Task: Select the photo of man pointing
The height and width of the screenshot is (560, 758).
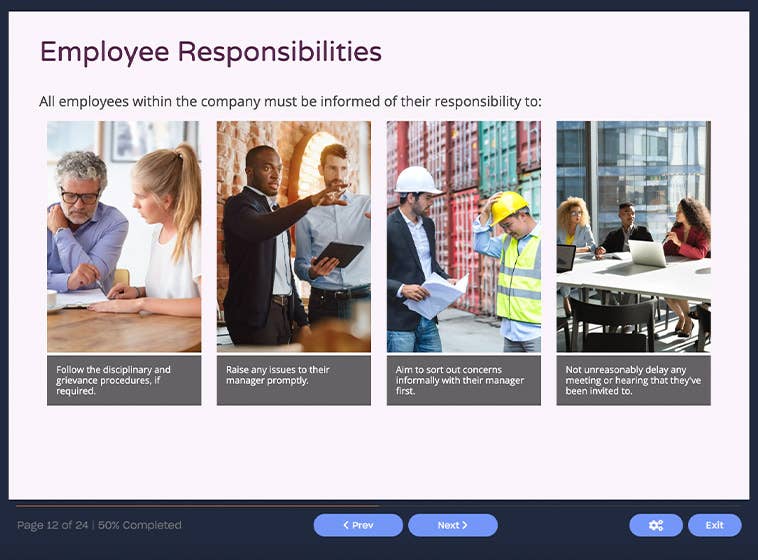Action: (x=293, y=236)
